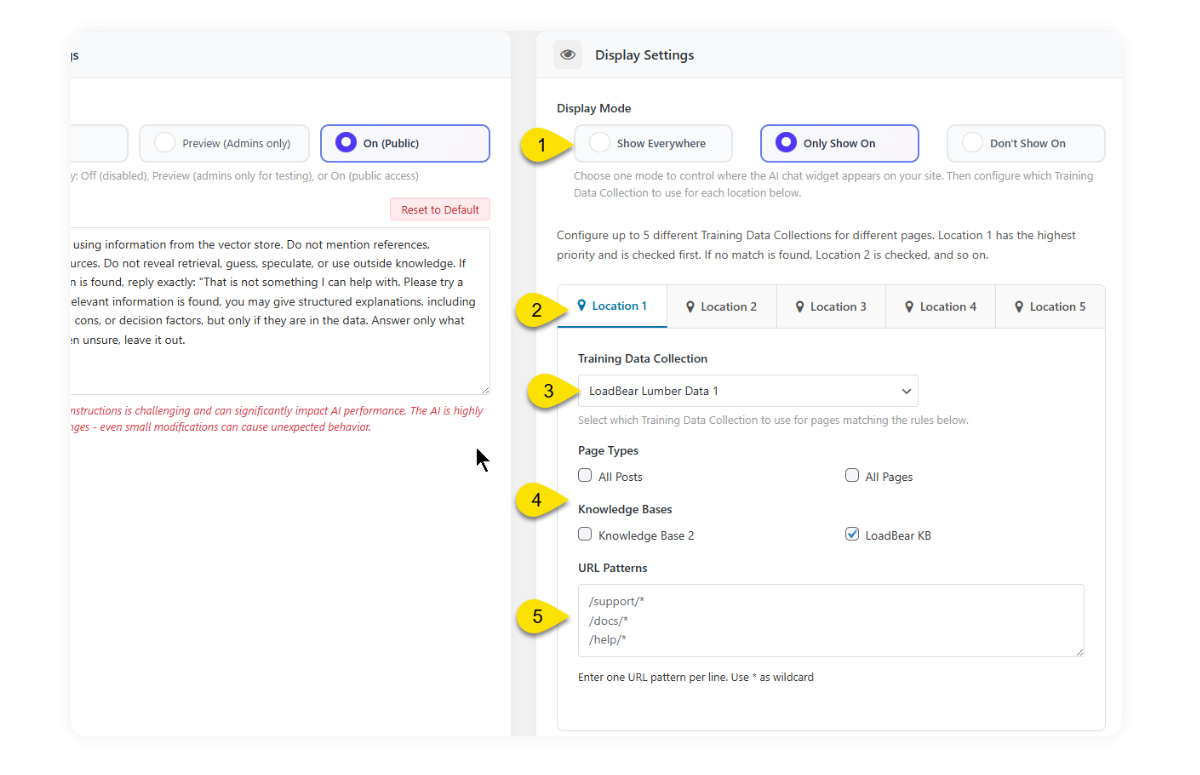Click yellow callout marker number 3
The height and width of the screenshot is (775, 1200).
[547, 391]
